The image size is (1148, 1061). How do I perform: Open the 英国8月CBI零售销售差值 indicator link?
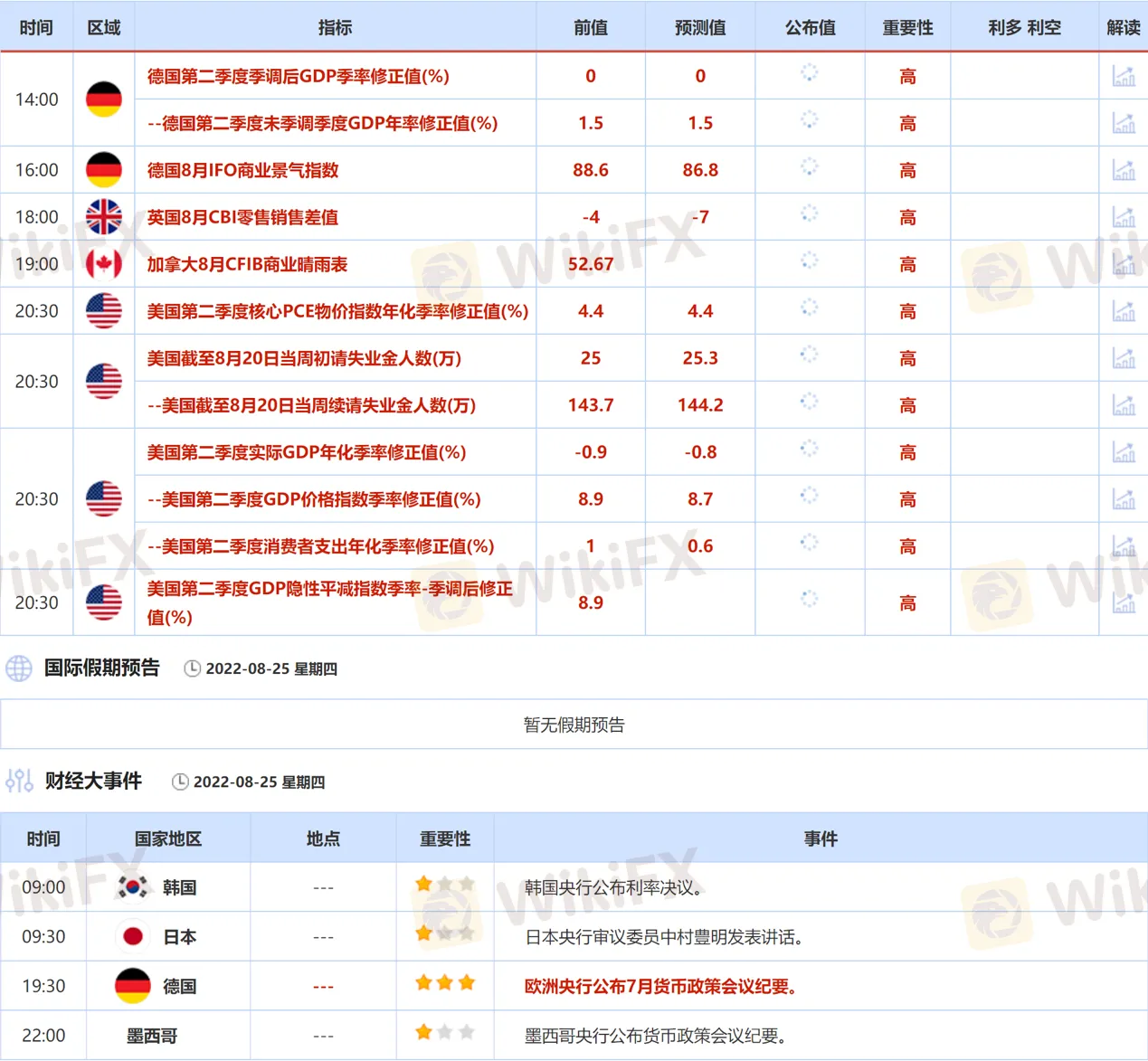point(242,216)
